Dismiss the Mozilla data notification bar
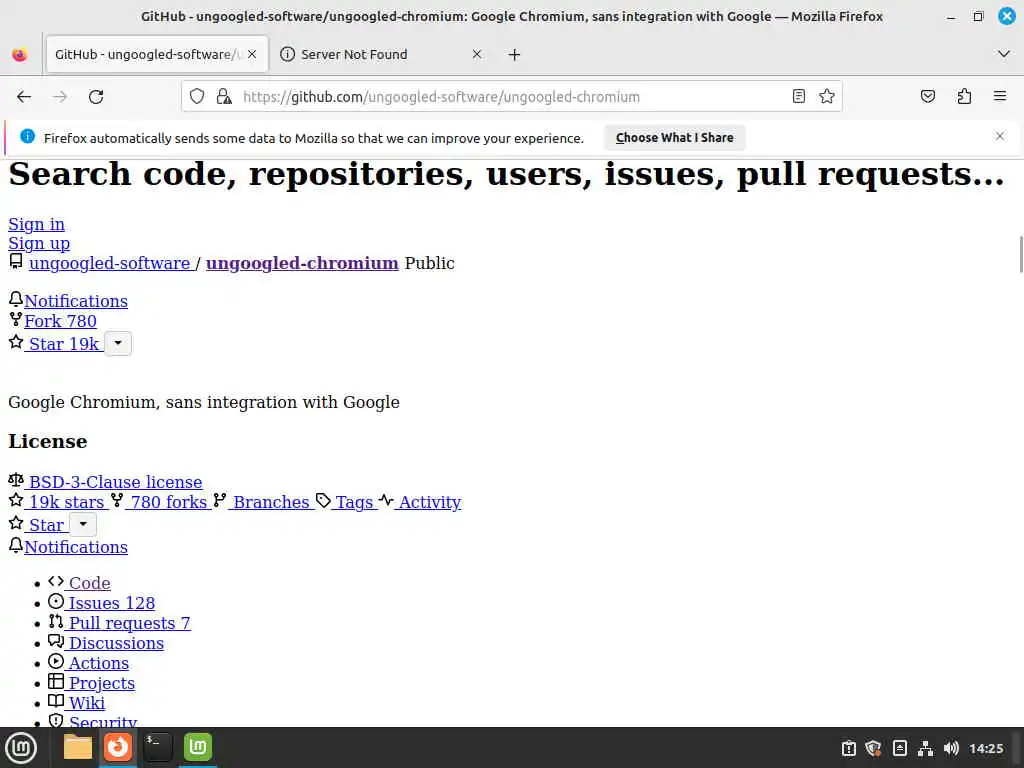 (x=1000, y=136)
